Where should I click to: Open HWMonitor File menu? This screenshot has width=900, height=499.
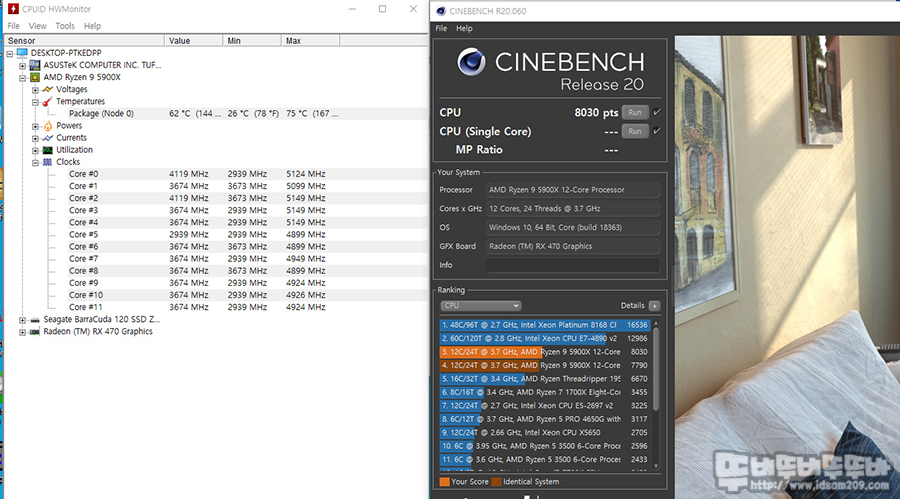click(13, 26)
